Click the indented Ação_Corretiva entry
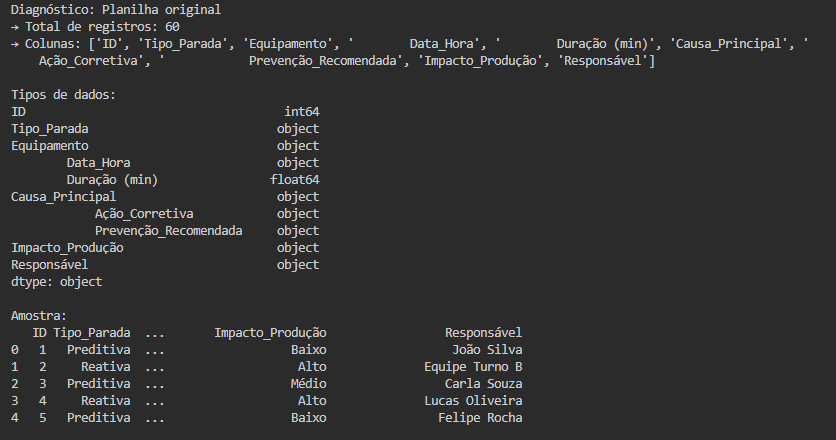The width and height of the screenshot is (836, 440). click(144, 214)
